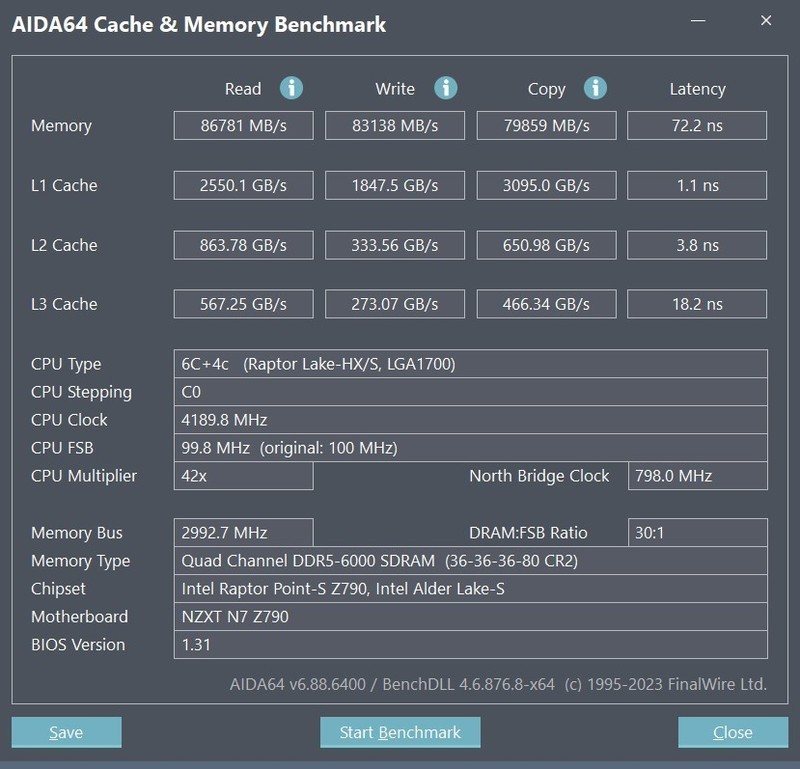Select the Memory Bus frequency field
The image size is (800, 769).
[x=240, y=532]
